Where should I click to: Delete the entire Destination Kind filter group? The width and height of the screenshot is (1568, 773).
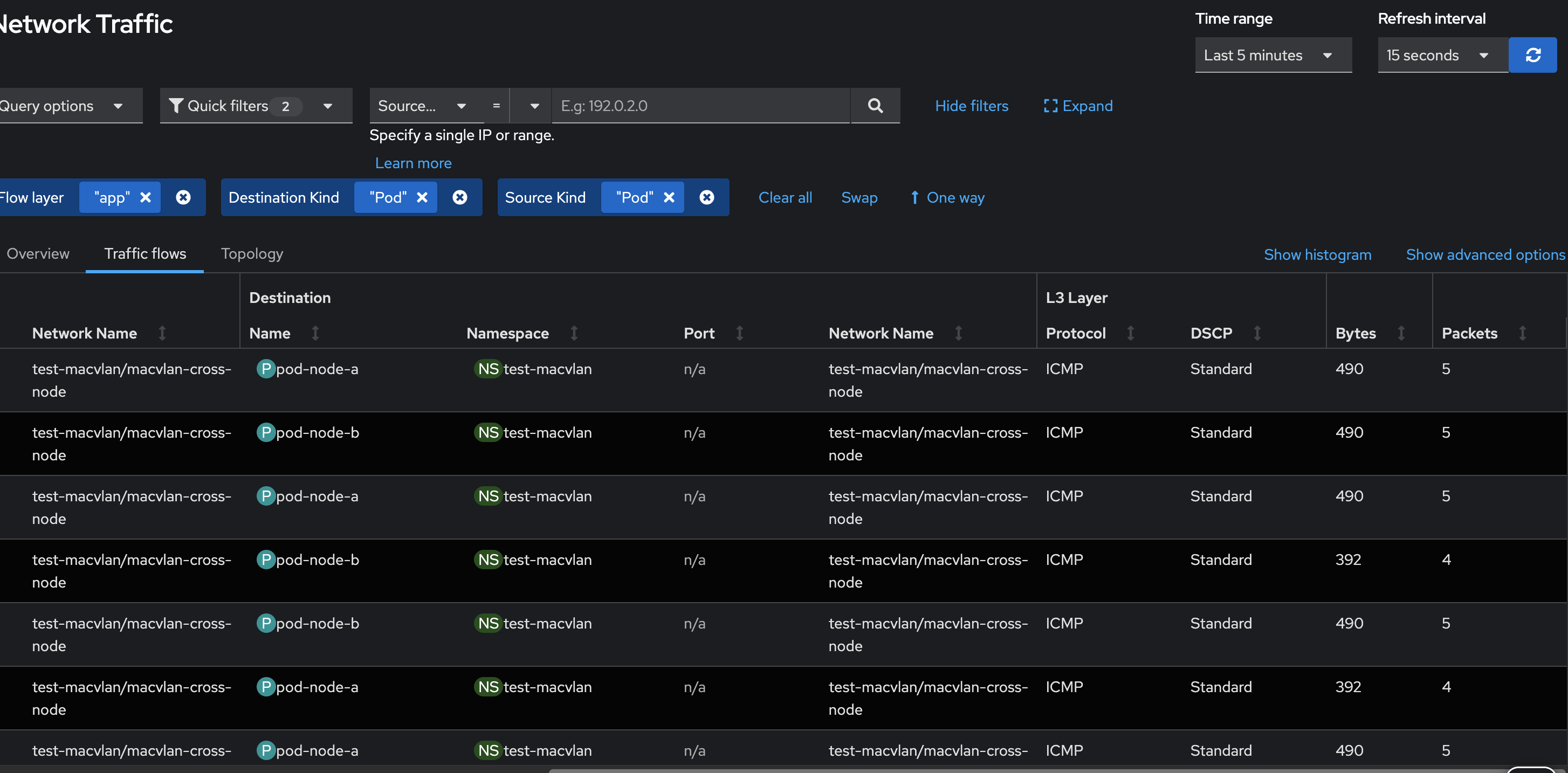459,197
